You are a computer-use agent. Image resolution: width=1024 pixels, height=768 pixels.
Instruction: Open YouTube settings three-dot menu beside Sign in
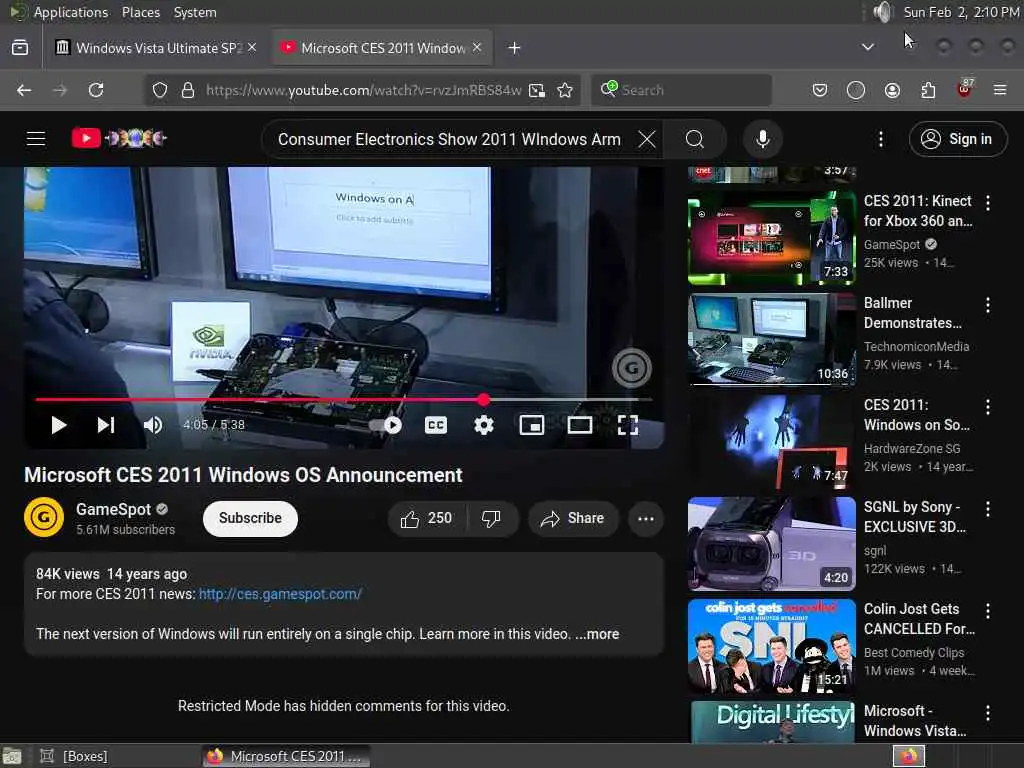(880, 139)
